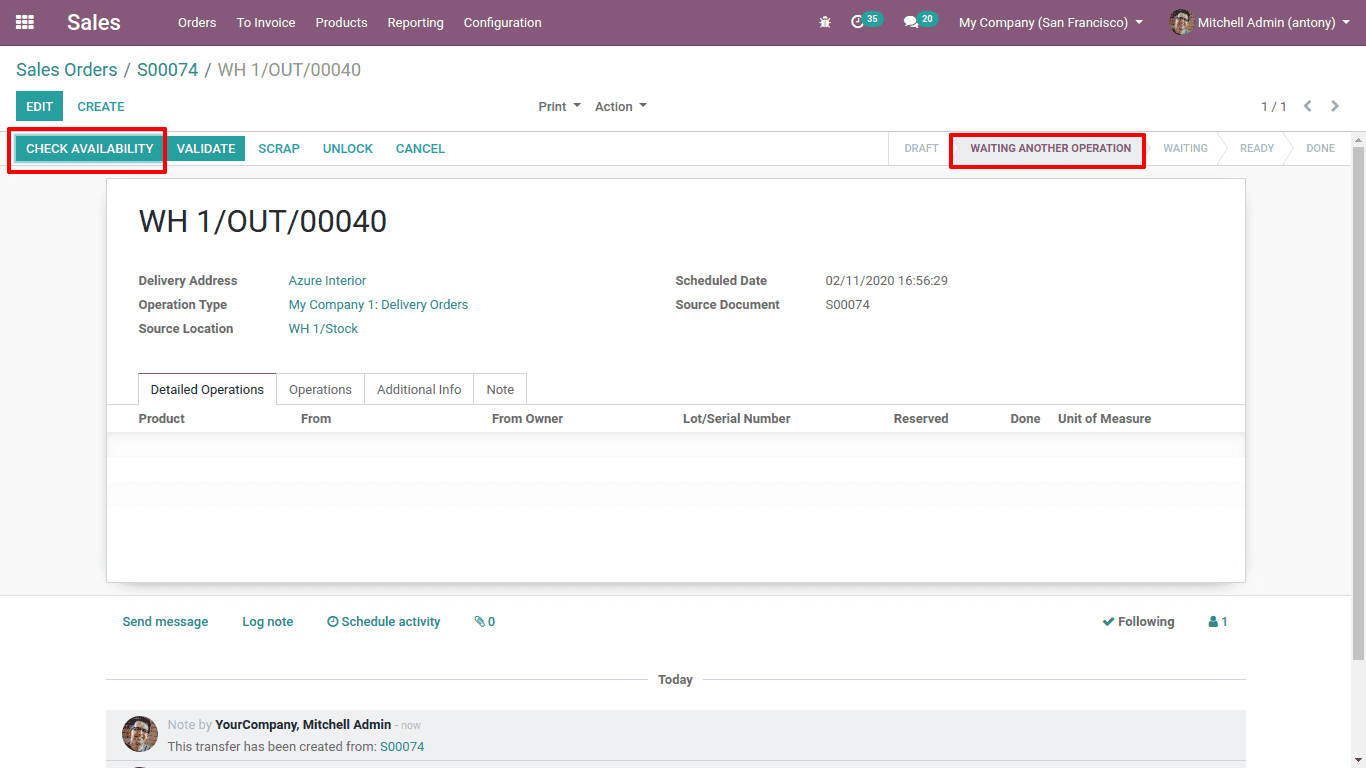This screenshot has width=1366, height=768.
Task: Click the Edit button
Action: tap(39, 106)
